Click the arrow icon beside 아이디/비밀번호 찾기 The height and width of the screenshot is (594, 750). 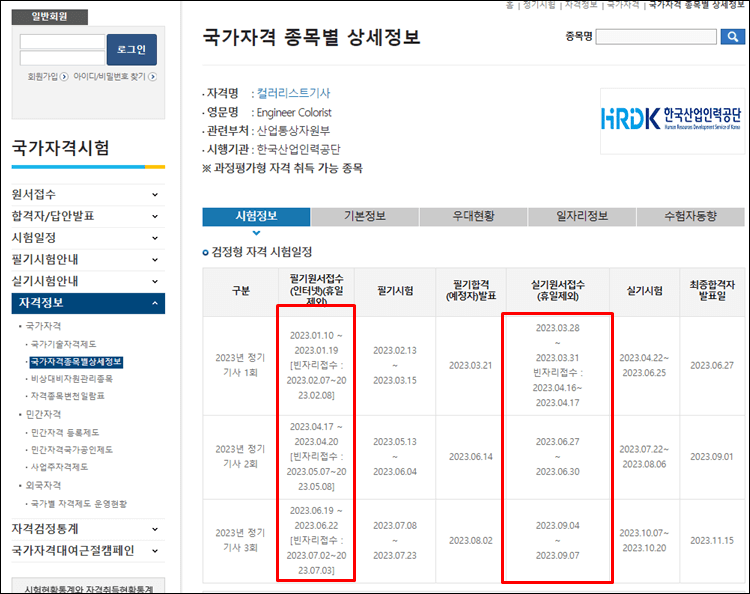pyautogui.click(x=153, y=77)
